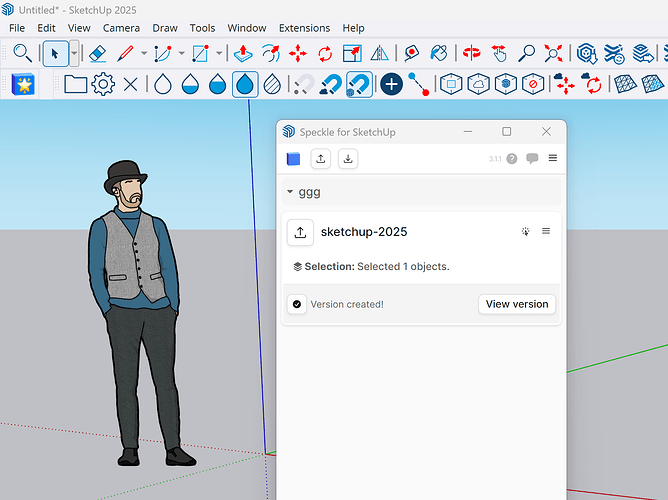Click the Zoom Extents tool
The width and height of the screenshot is (668, 500).
(553, 54)
